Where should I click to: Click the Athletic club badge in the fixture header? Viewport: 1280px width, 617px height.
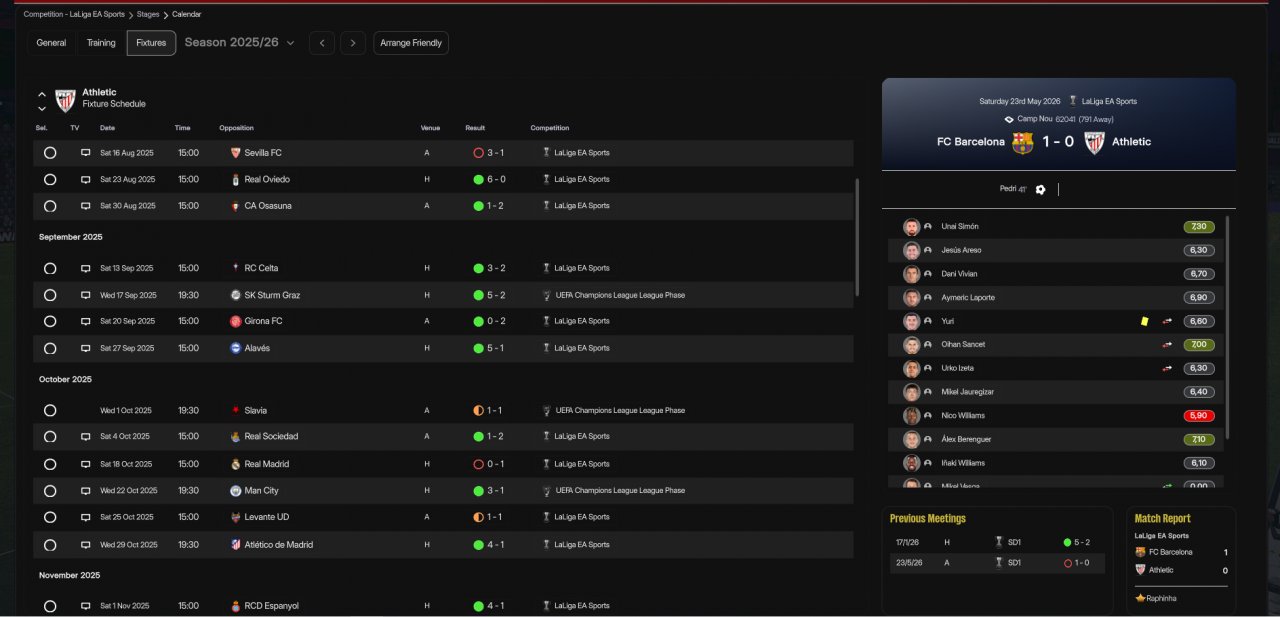(65, 100)
